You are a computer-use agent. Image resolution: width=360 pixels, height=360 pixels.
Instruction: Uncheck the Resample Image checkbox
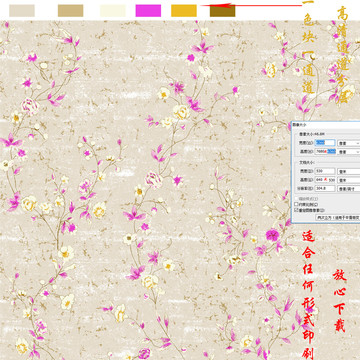[x=296, y=210]
